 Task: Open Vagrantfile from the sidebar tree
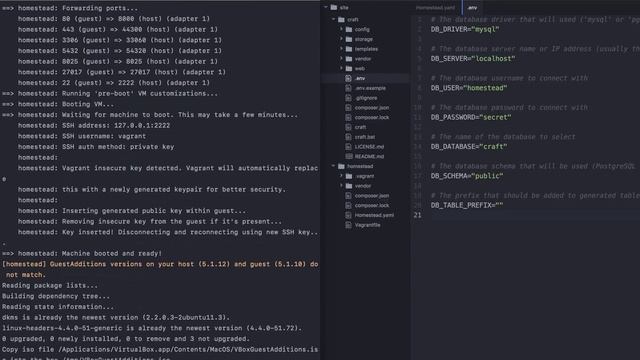click(x=367, y=225)
